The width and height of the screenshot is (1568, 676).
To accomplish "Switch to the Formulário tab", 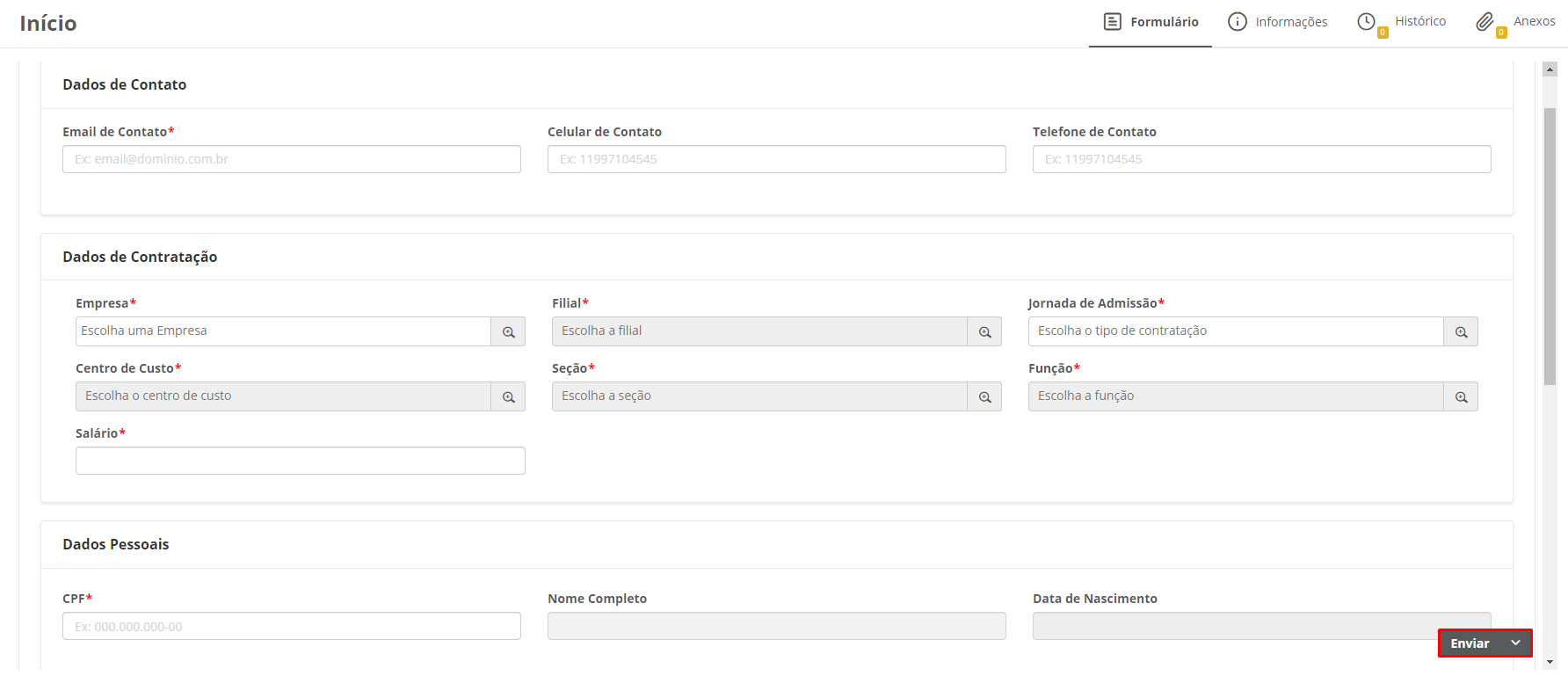I will [x=1151, y=22].
